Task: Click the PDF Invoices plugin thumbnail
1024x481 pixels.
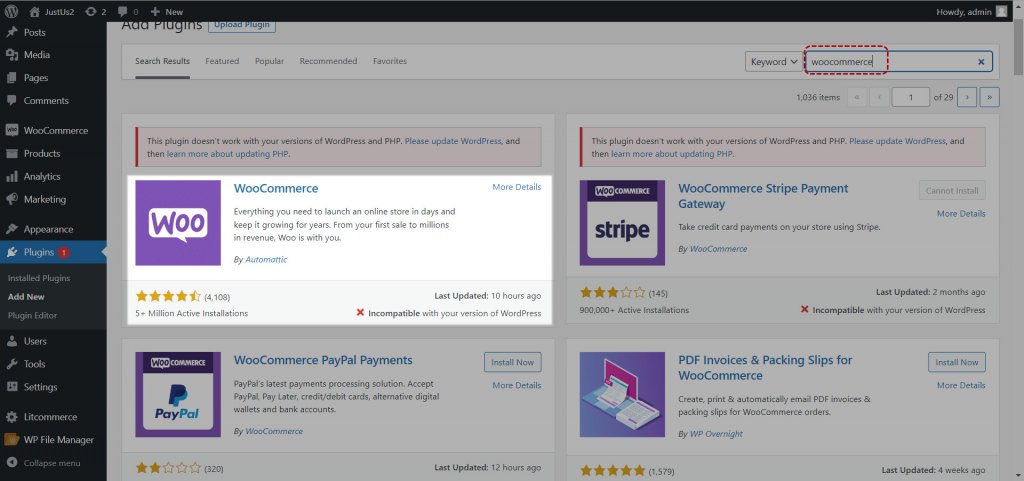Action: click(622, 394)
